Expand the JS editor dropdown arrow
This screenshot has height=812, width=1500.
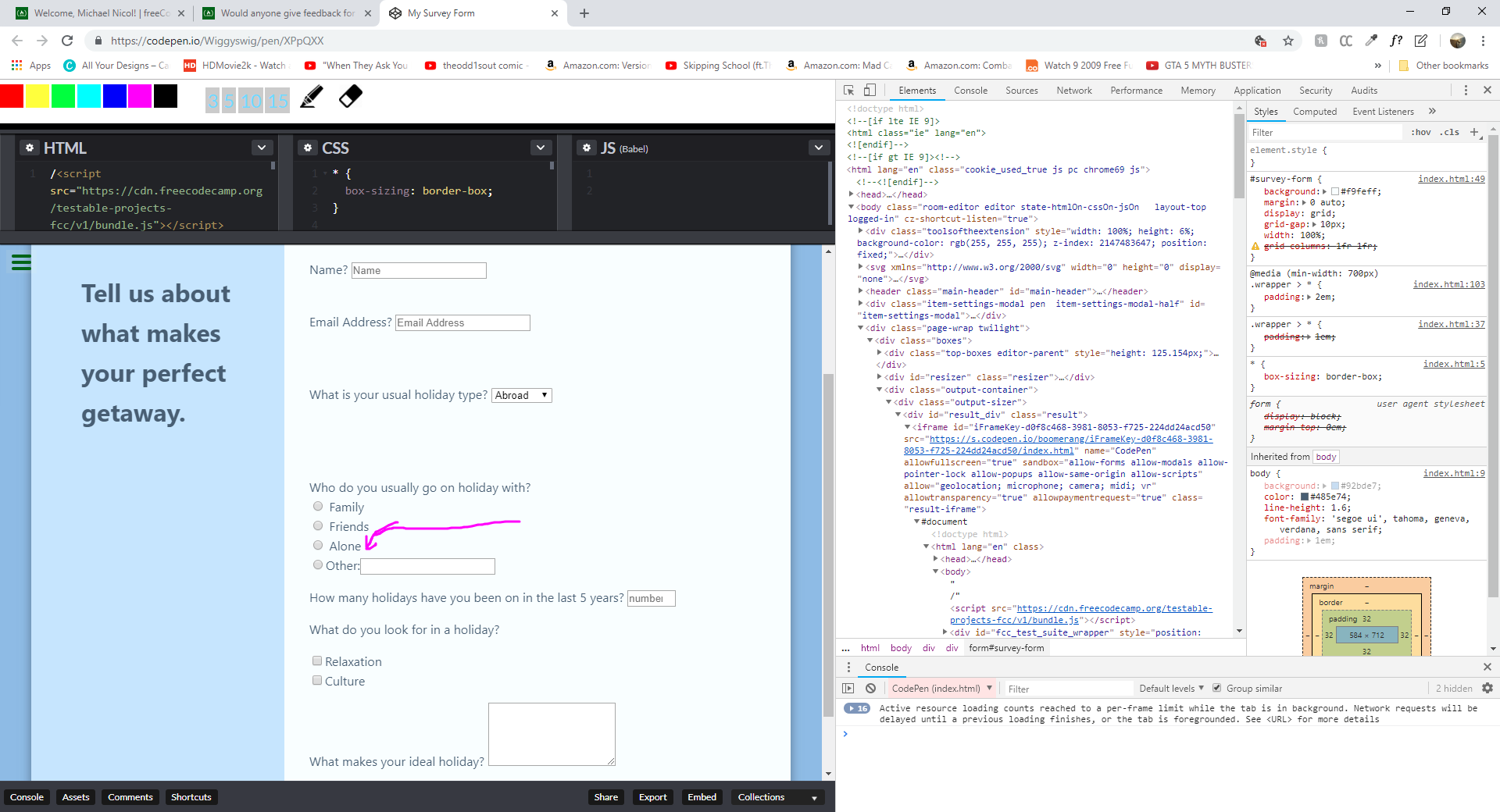[819, 148]
